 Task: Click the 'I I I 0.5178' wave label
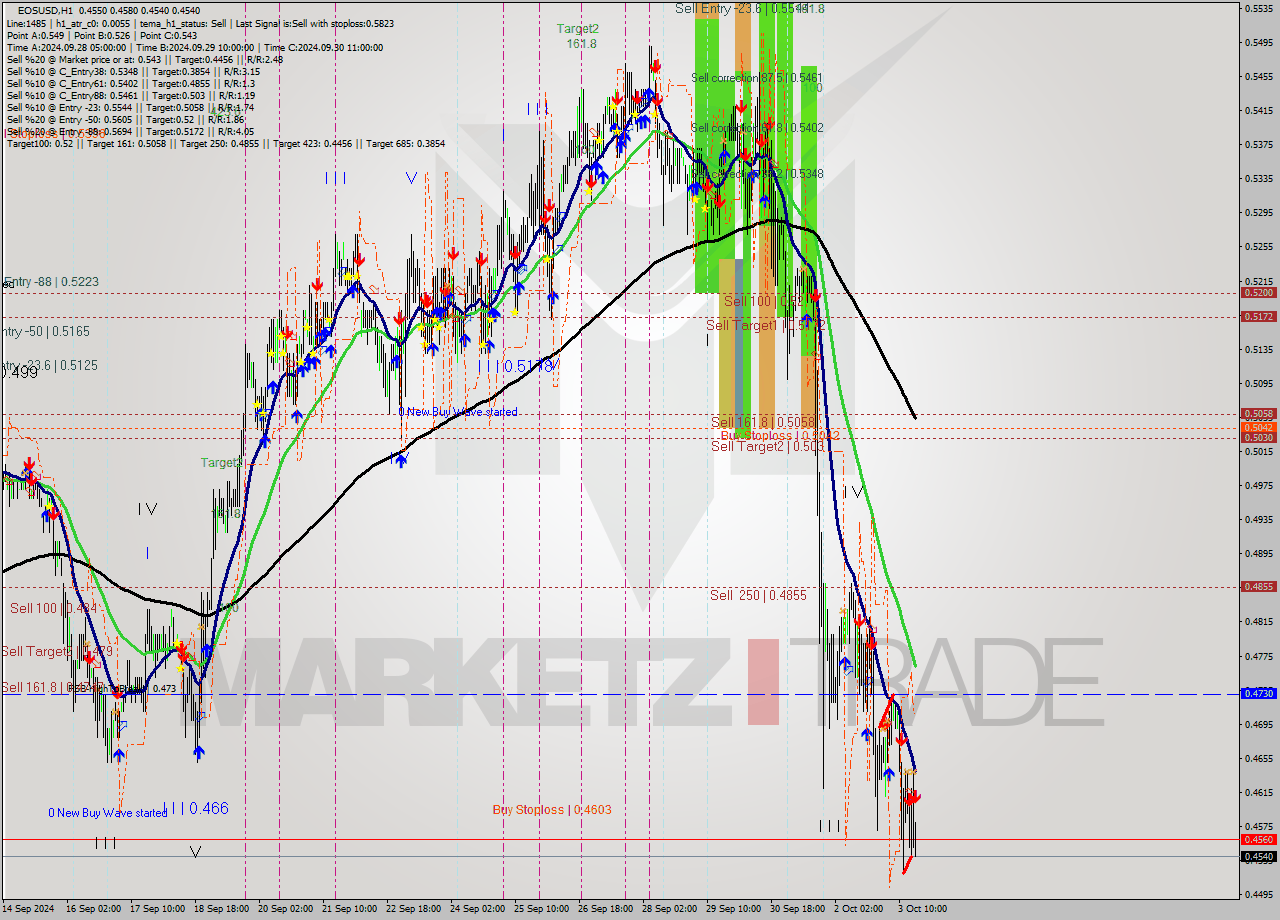click(x=517, y=366)
